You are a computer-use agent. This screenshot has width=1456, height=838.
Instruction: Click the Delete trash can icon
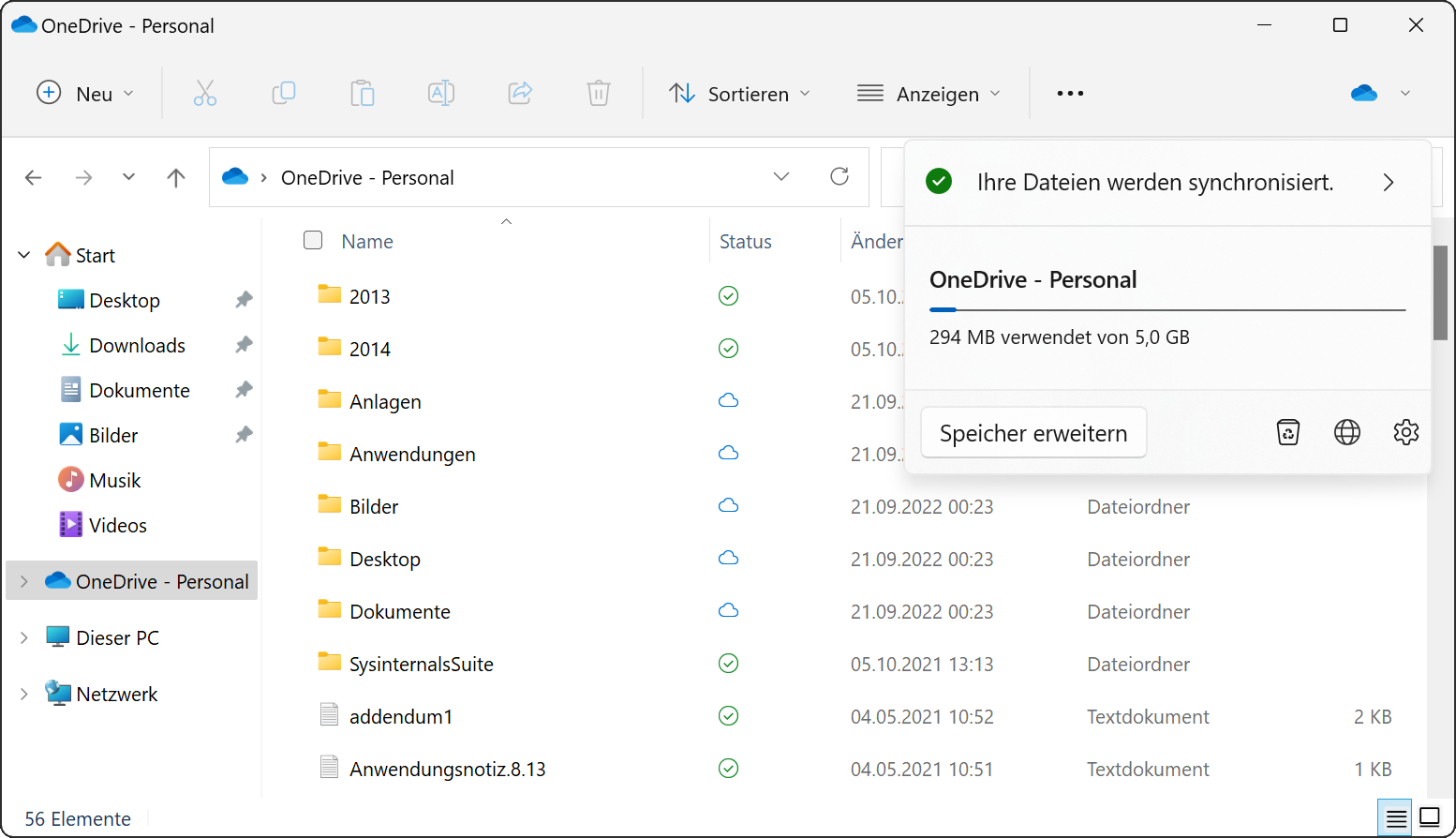tap(598, 94)
